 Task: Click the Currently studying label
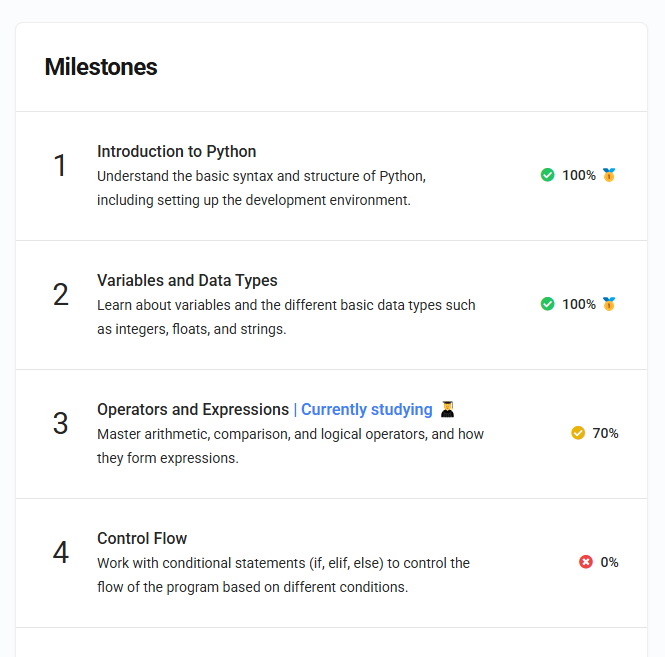(x=367, y=409)
